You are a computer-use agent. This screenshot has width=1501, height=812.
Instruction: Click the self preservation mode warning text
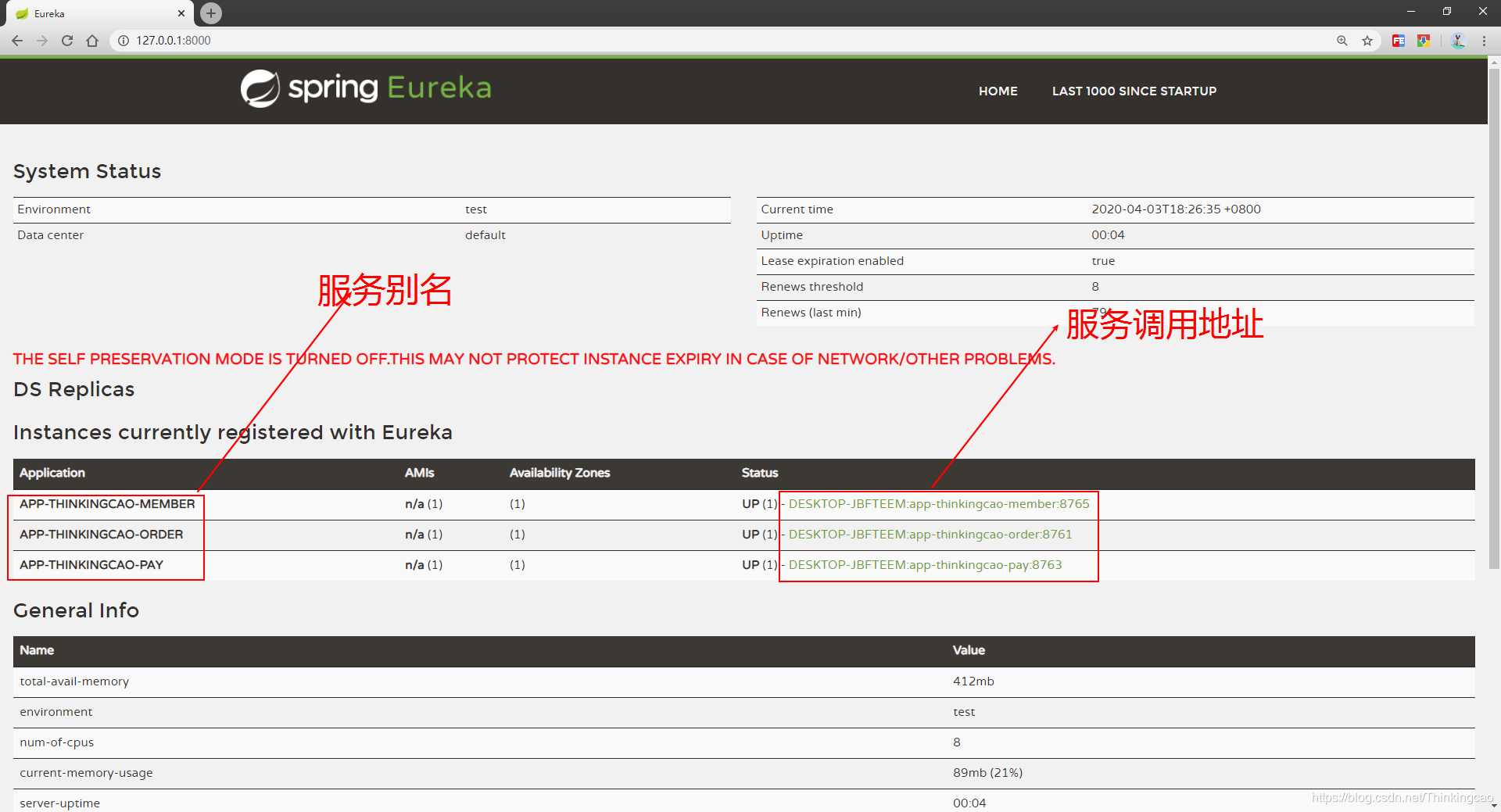(534, 359)
